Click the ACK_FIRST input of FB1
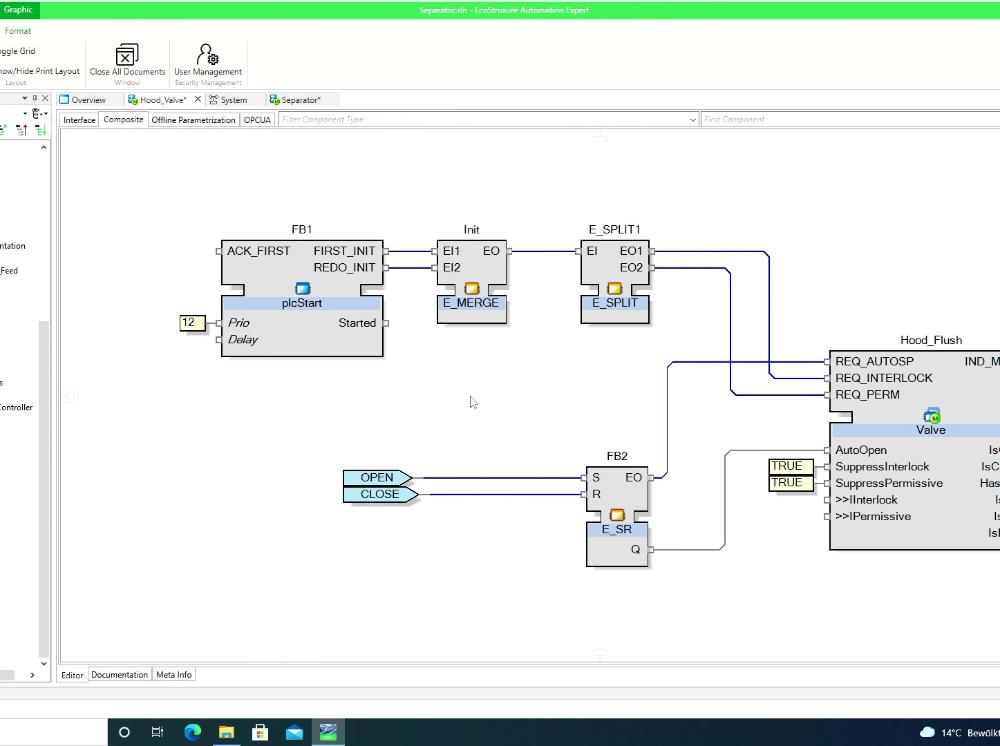The image size is (1000, 746). (258, 251)
